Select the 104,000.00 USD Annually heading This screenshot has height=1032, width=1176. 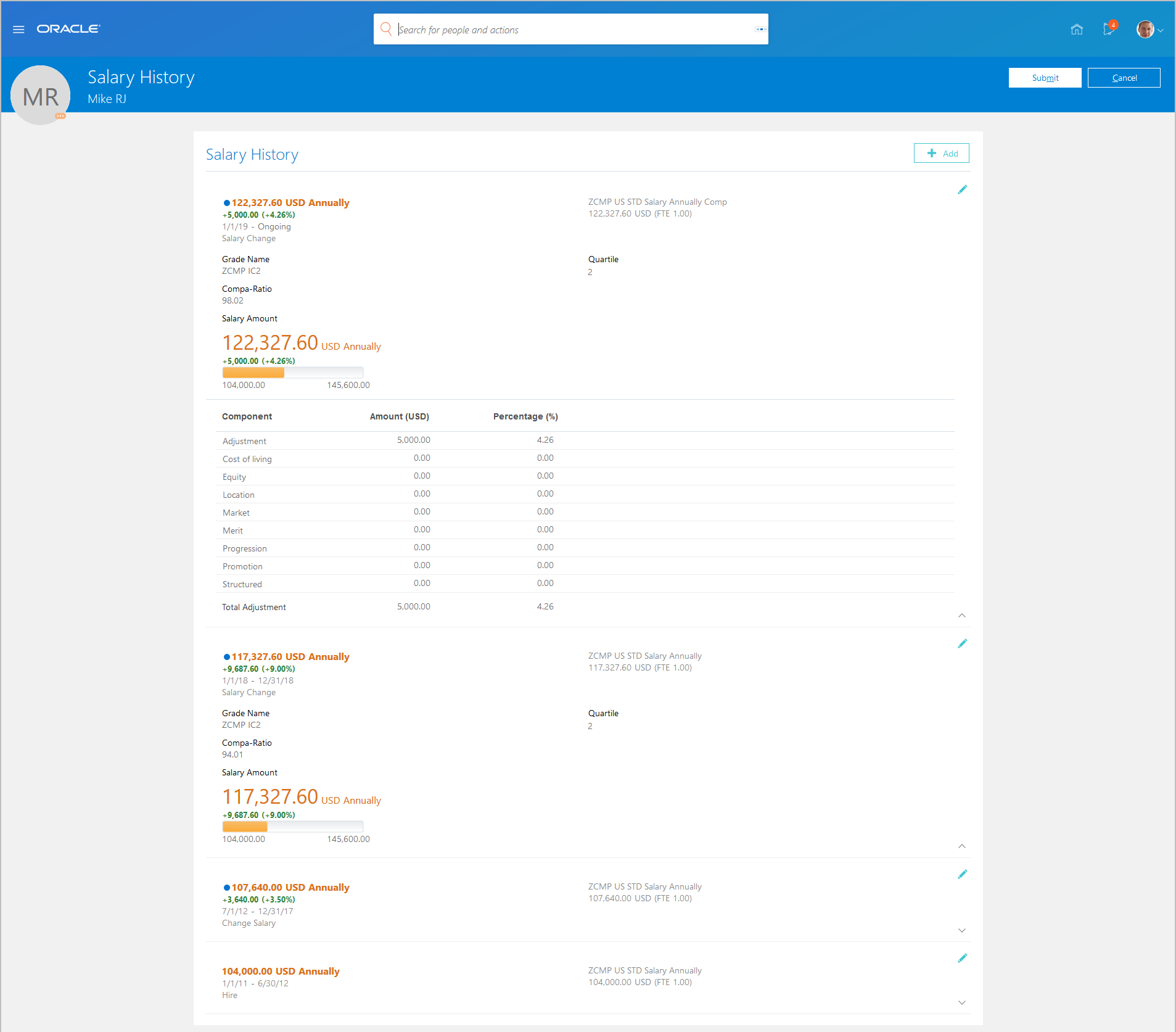pyautogui.click(x=281, y=971)
